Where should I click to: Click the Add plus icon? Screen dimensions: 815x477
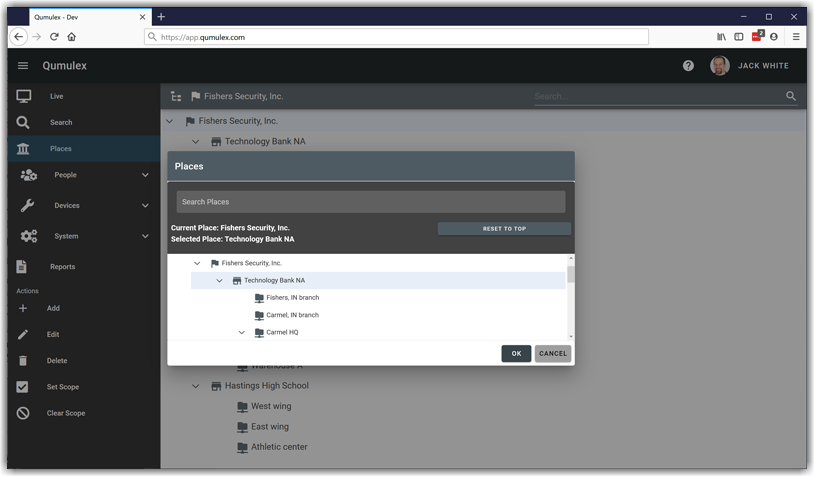coord(23,308)
